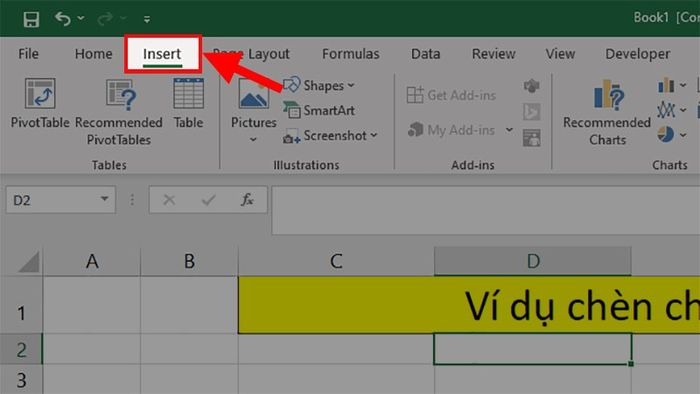Select column C header
This screenshot has height=394, width=700.
point(336,261)
